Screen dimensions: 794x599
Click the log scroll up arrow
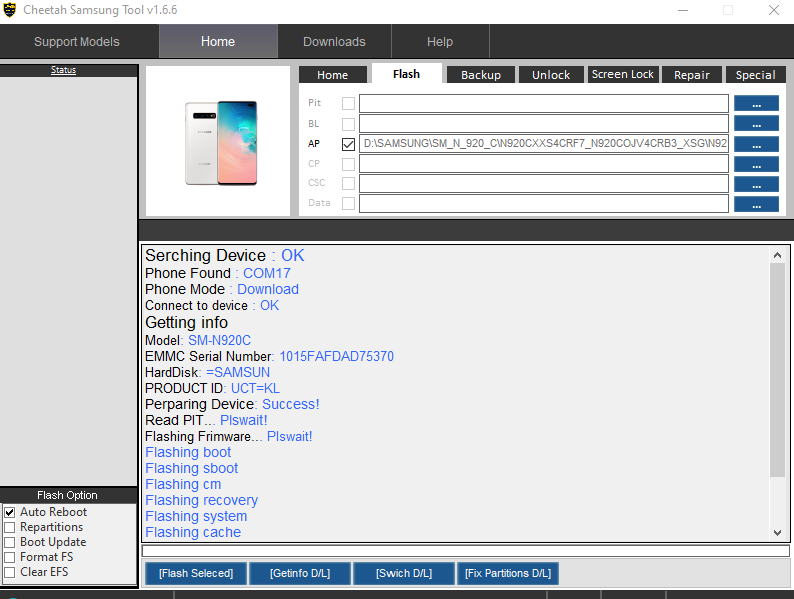(777, 256)
